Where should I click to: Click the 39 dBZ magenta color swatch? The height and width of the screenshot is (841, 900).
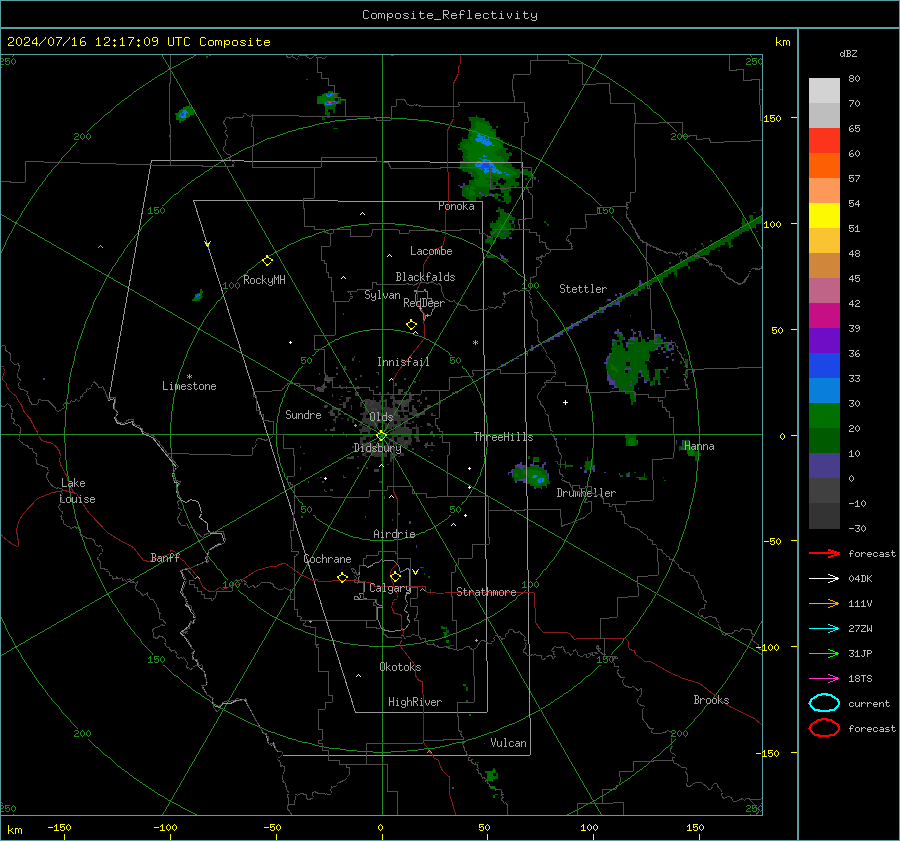pos(824,315)
